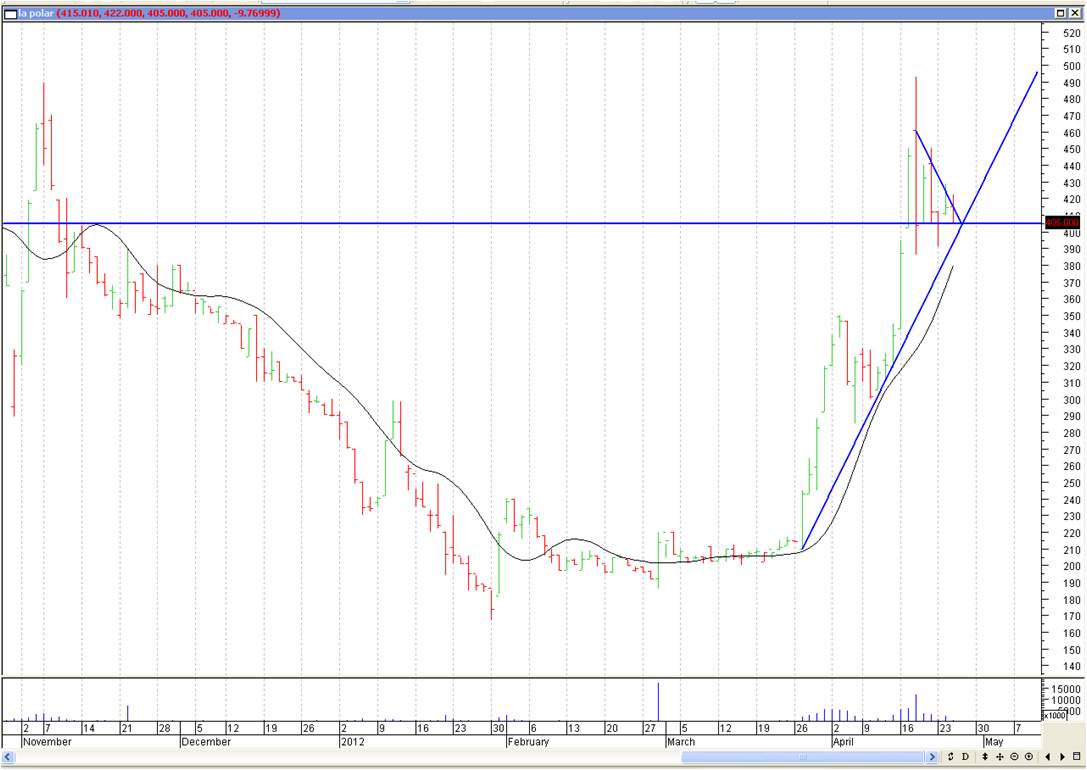
Task: Click the vertical expand double-arrow icon
Action: click(985, 757)
